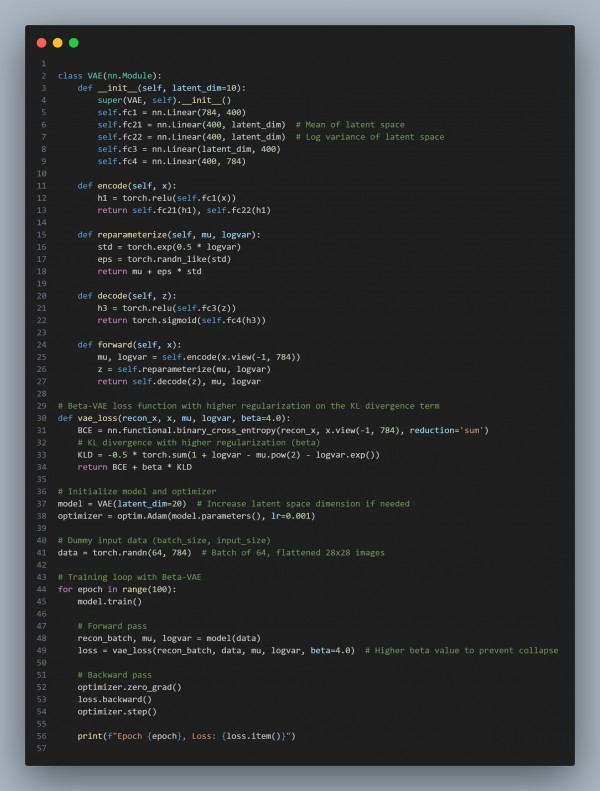Click 'z = self.reparameterize(mu, logvar)' line

click(x=184, y=369)
